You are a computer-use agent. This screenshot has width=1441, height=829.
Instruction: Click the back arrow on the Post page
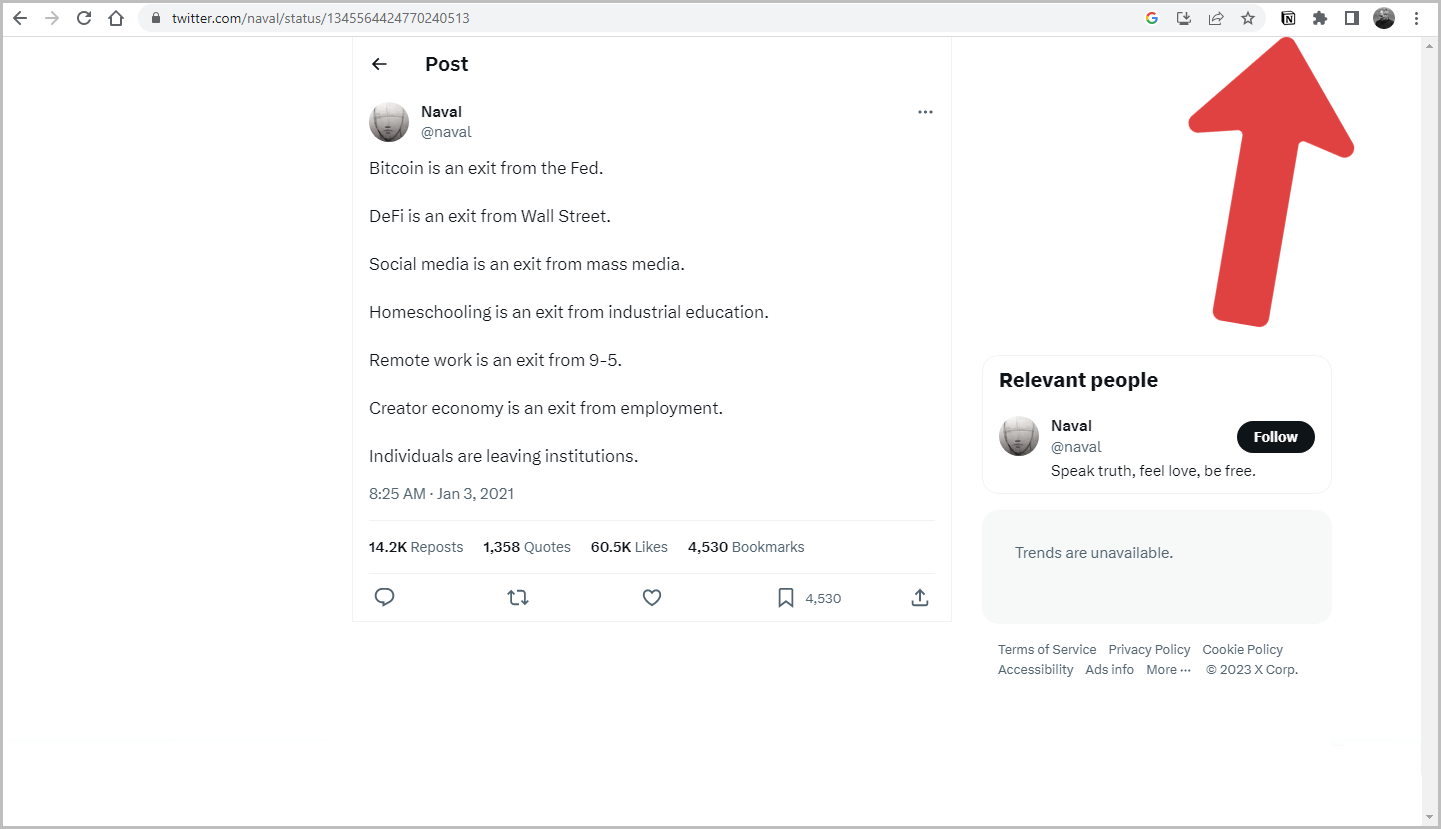click(x=379, y=64)
